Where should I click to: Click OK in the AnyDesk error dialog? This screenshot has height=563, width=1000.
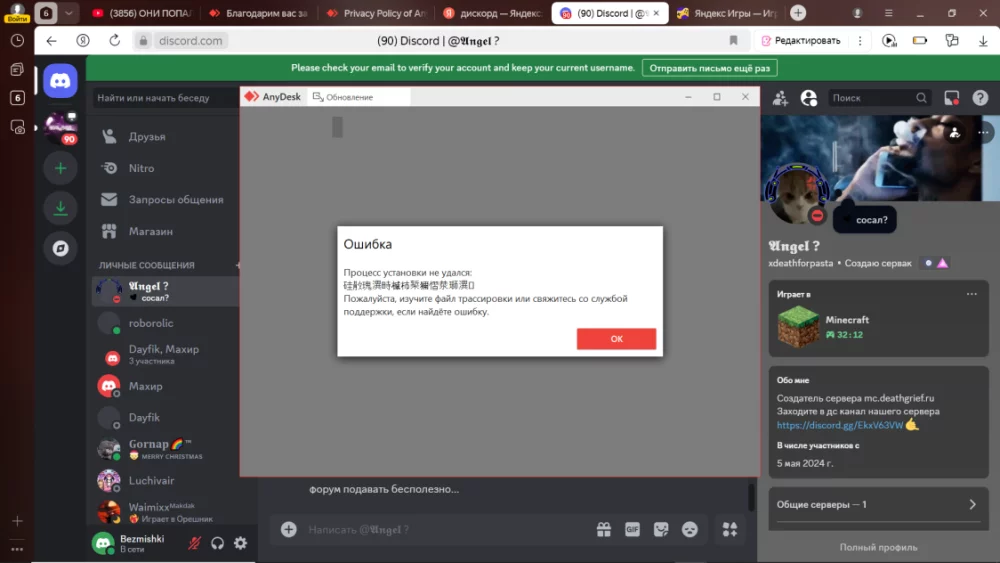(616, 339)
